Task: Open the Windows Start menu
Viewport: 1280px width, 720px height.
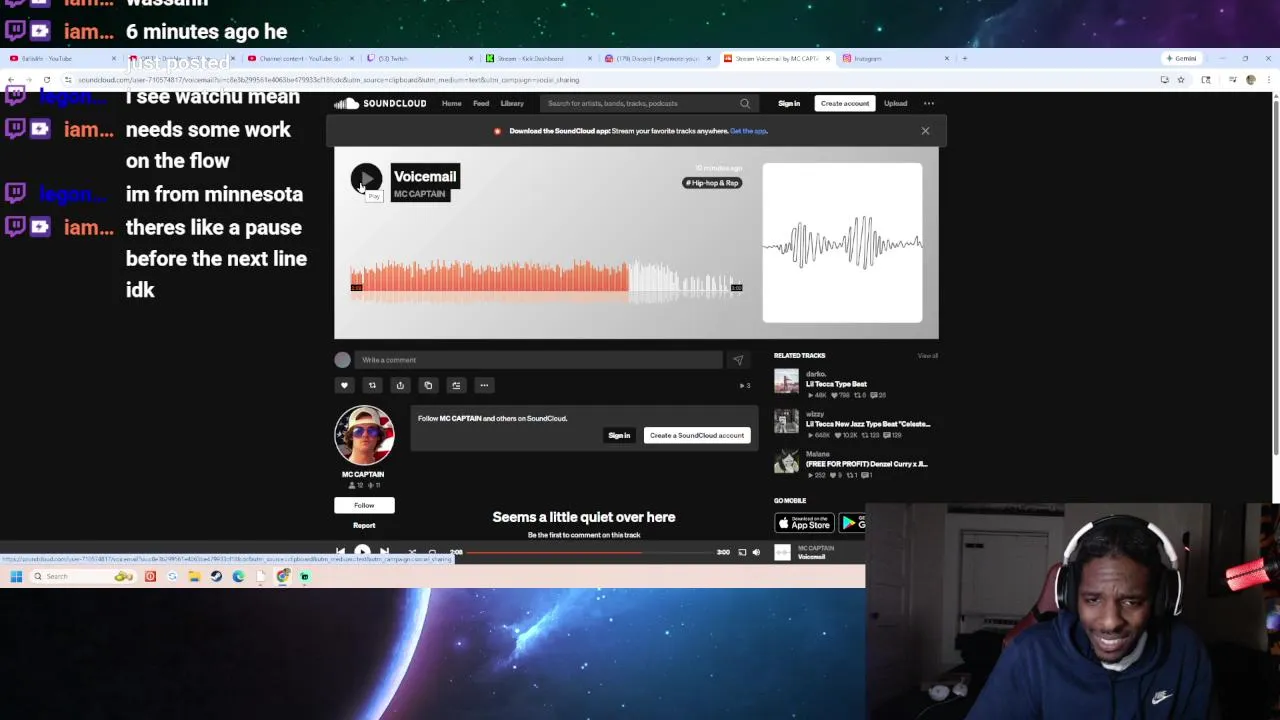Action: 16,576
